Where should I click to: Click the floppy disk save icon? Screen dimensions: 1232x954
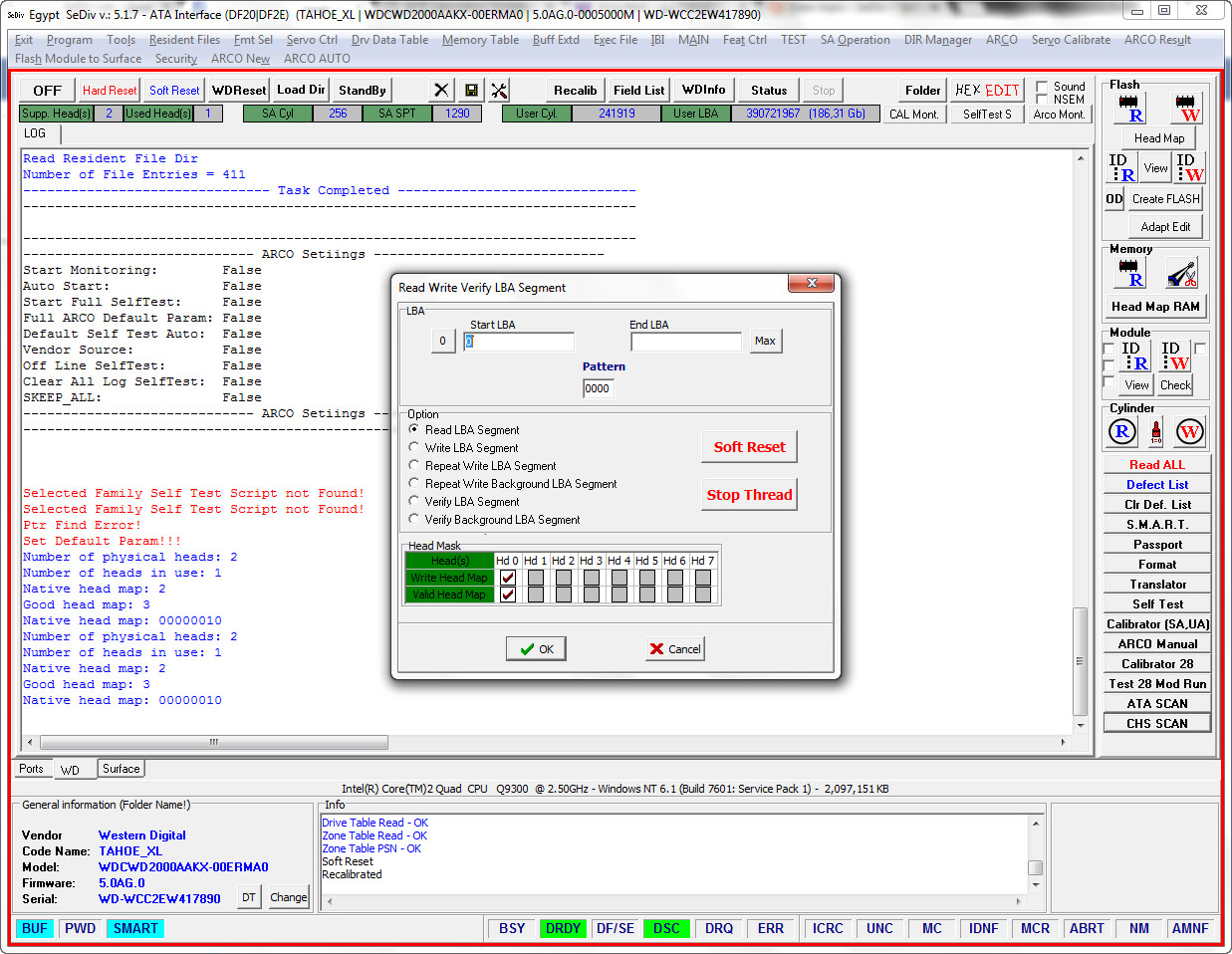click(471, 91)
